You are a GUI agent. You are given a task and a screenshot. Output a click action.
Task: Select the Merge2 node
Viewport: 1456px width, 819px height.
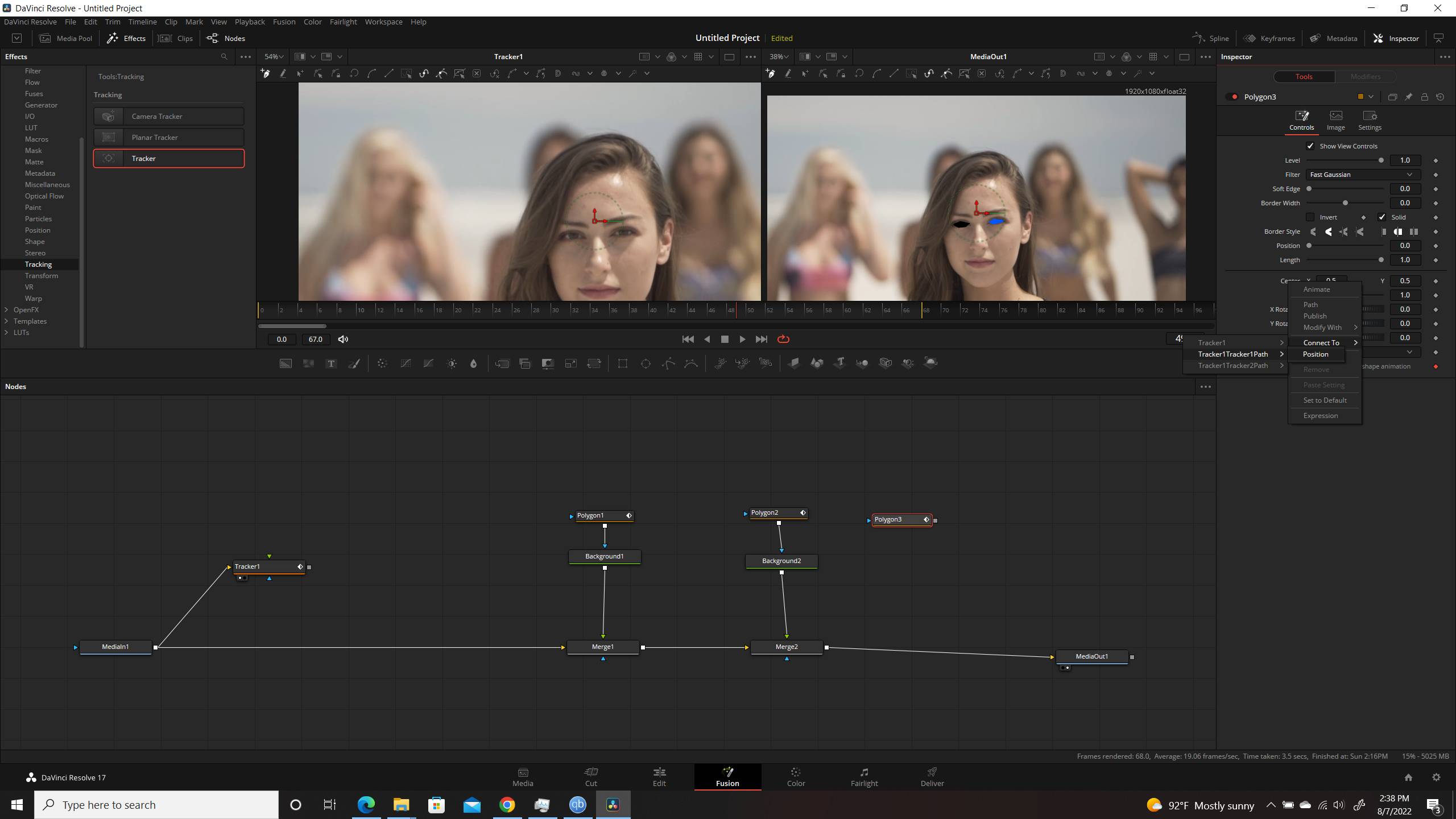tap(787, 647)
